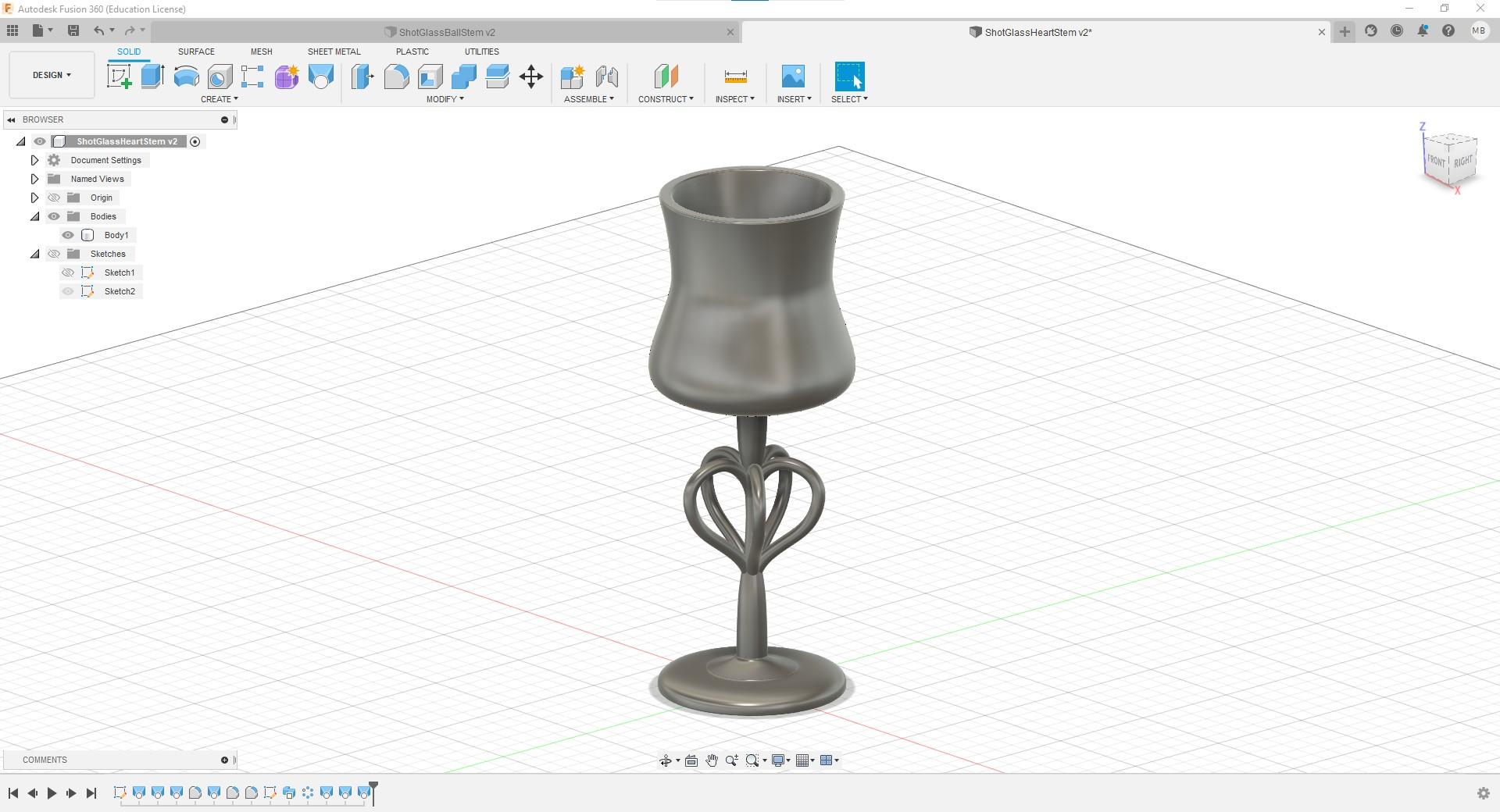Expand the Named Views node

[34, 179]
